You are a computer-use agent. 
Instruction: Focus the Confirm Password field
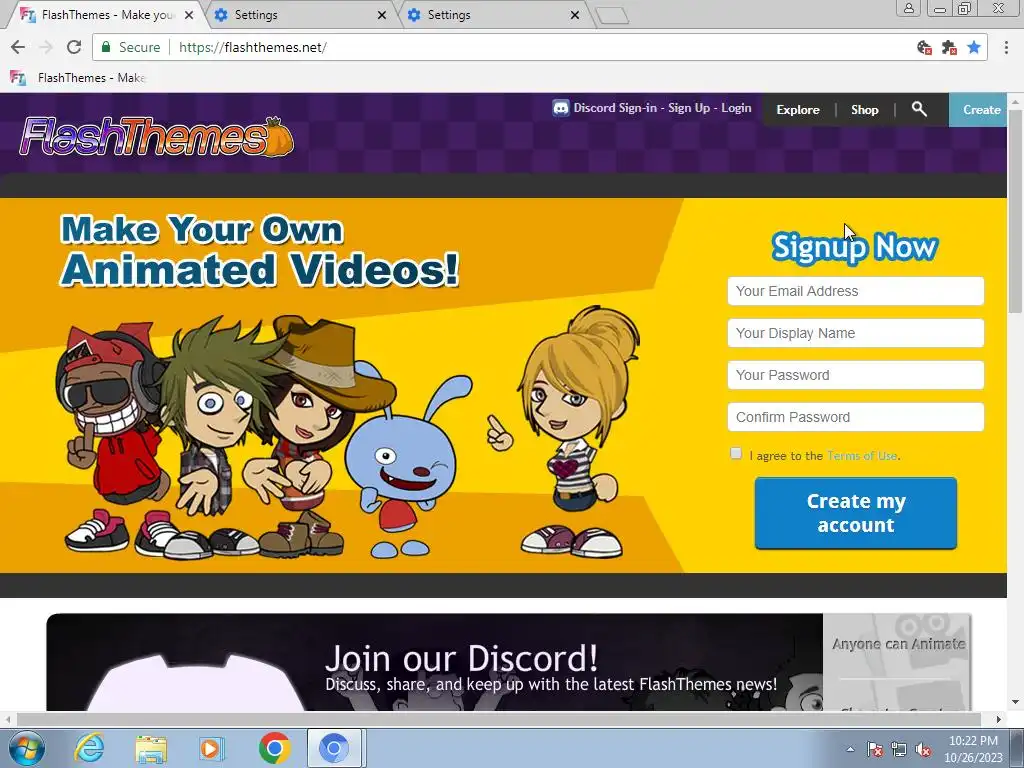tap(856, 417)
